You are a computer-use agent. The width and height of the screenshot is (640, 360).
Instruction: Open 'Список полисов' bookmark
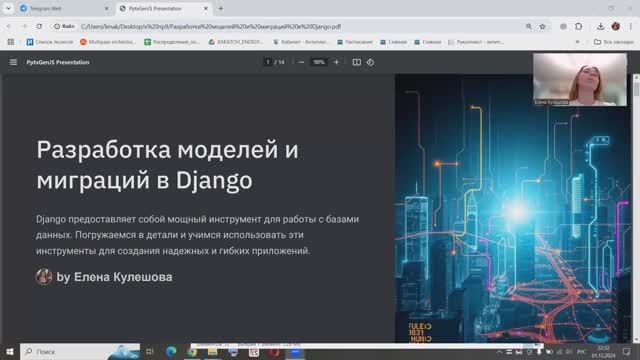click(x=49, y=42)
